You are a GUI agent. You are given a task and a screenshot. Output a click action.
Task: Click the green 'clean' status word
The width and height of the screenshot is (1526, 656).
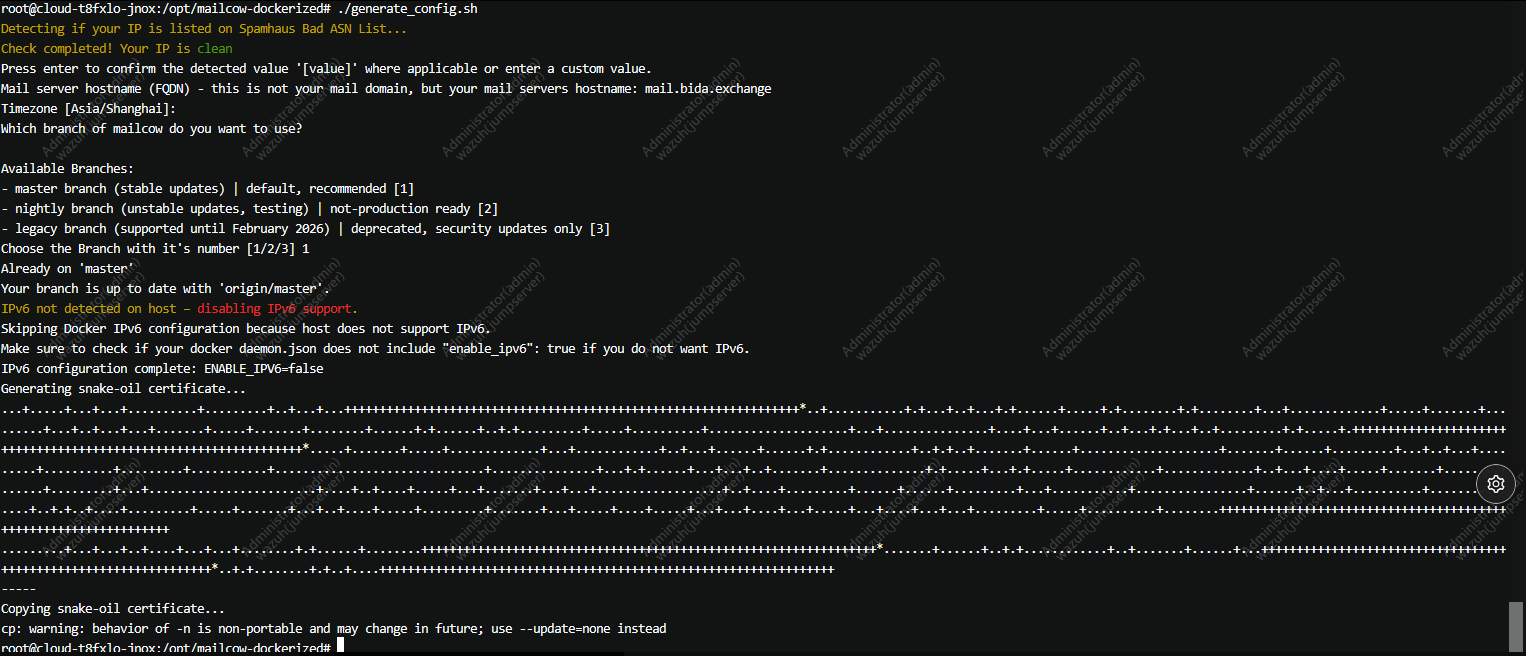click(215, 48)
